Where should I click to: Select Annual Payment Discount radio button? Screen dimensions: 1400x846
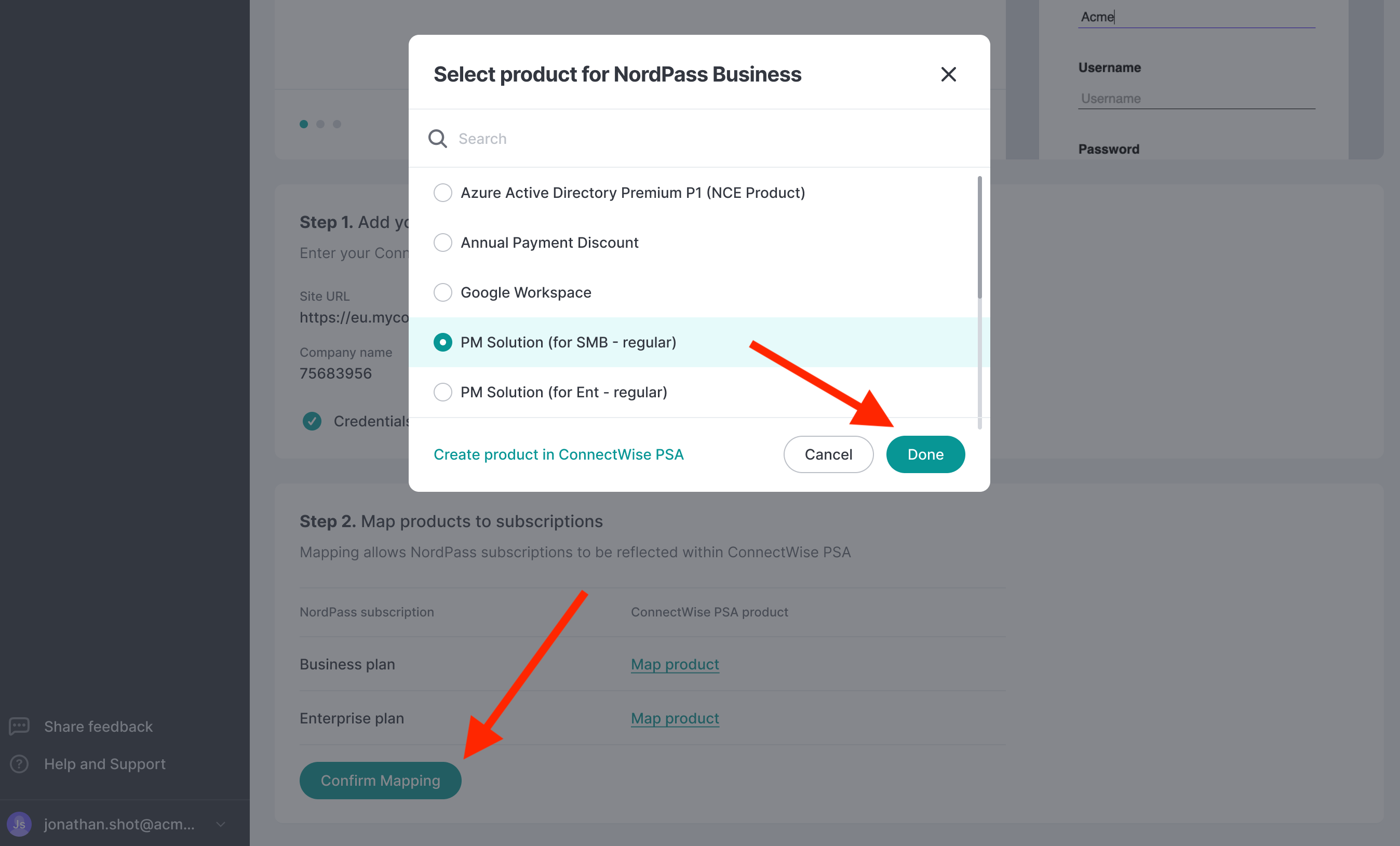pos(442,243)
